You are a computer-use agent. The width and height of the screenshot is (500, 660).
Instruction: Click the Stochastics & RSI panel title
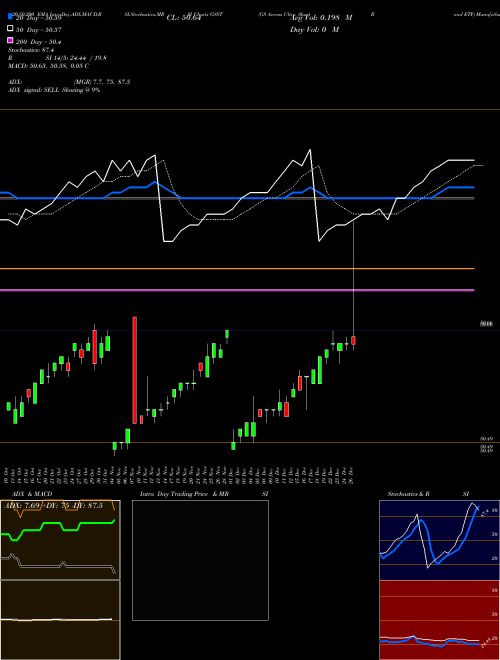point(428,494)
